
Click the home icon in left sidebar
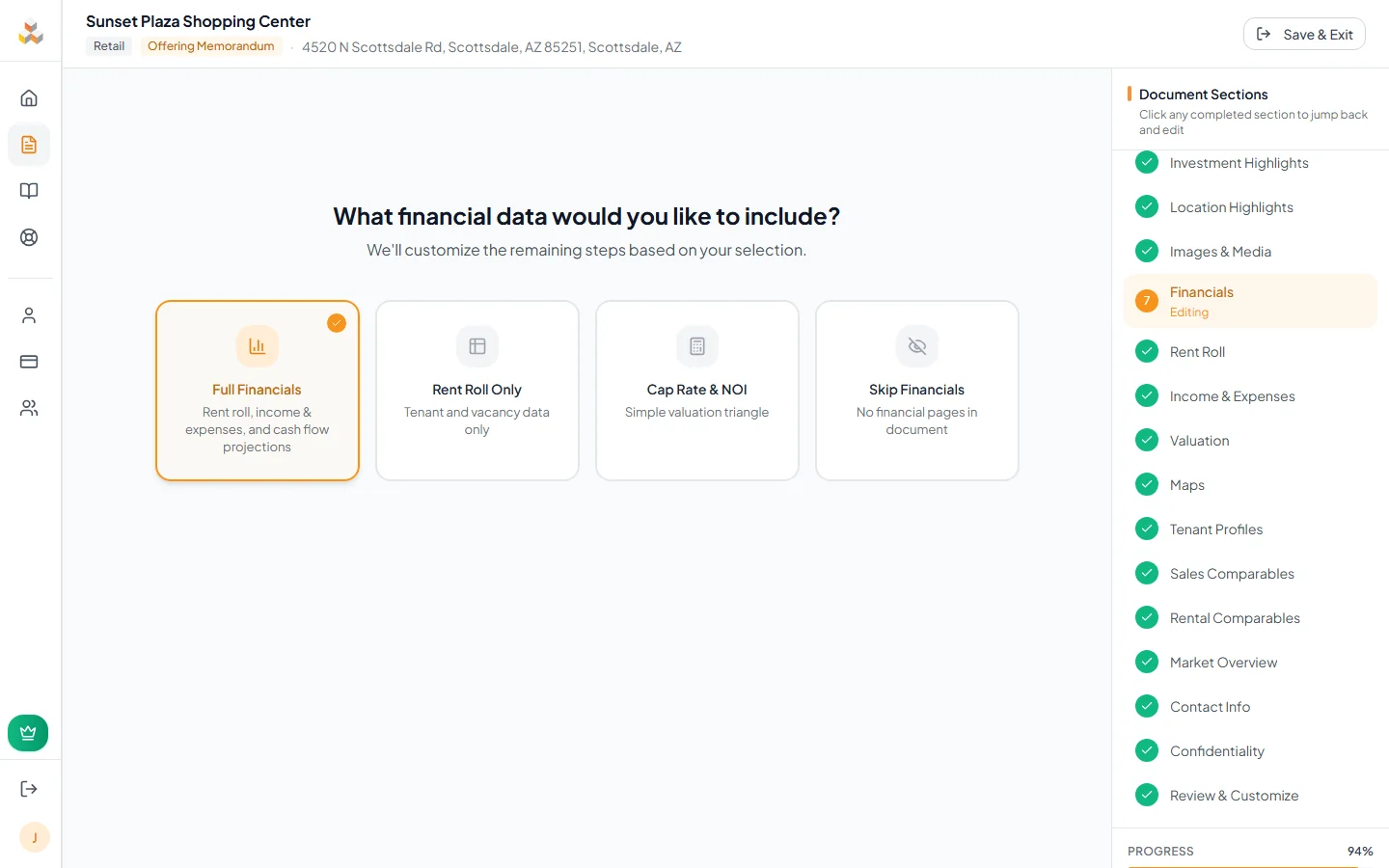pyautogui.click(x=29, y=98)
